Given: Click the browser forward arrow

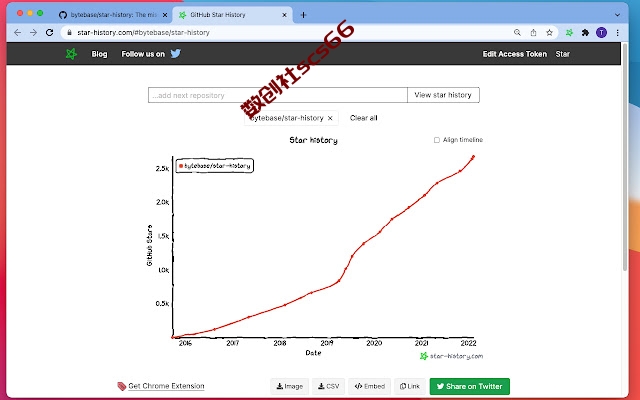Looking at the screenshot, I should pos(33,33).
